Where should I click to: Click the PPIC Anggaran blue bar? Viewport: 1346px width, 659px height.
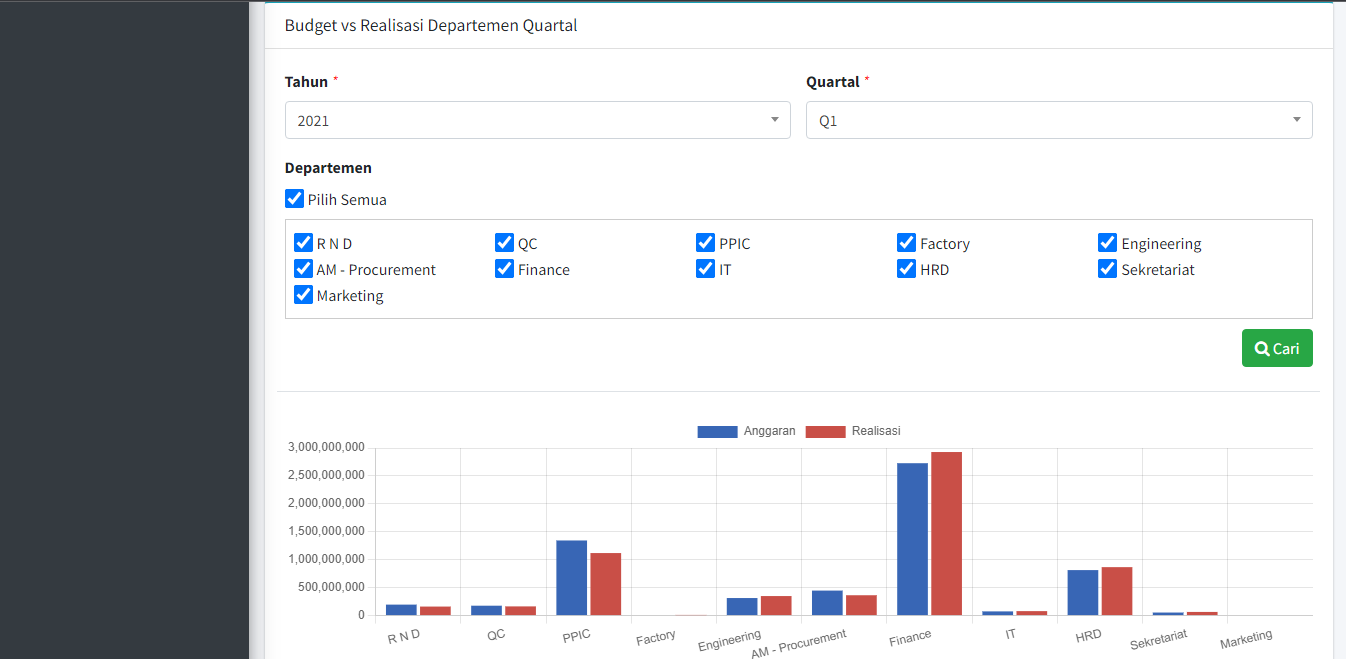[x=571, y=577]
